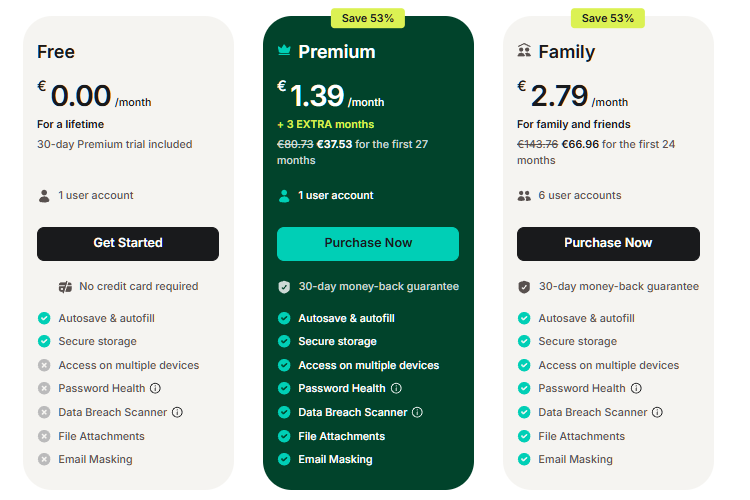Open Password Health info icon in Family plan

click(x=636, y=388)
